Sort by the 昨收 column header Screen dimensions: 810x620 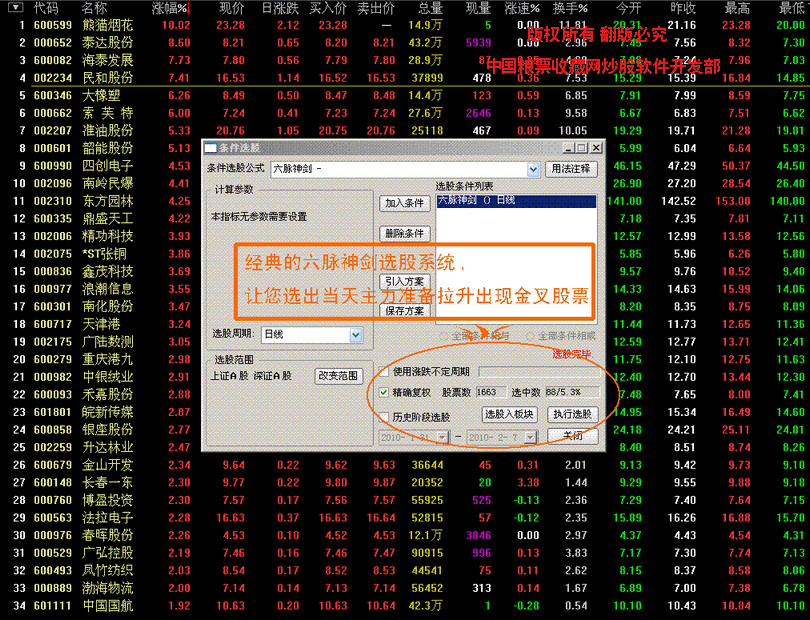683,8
